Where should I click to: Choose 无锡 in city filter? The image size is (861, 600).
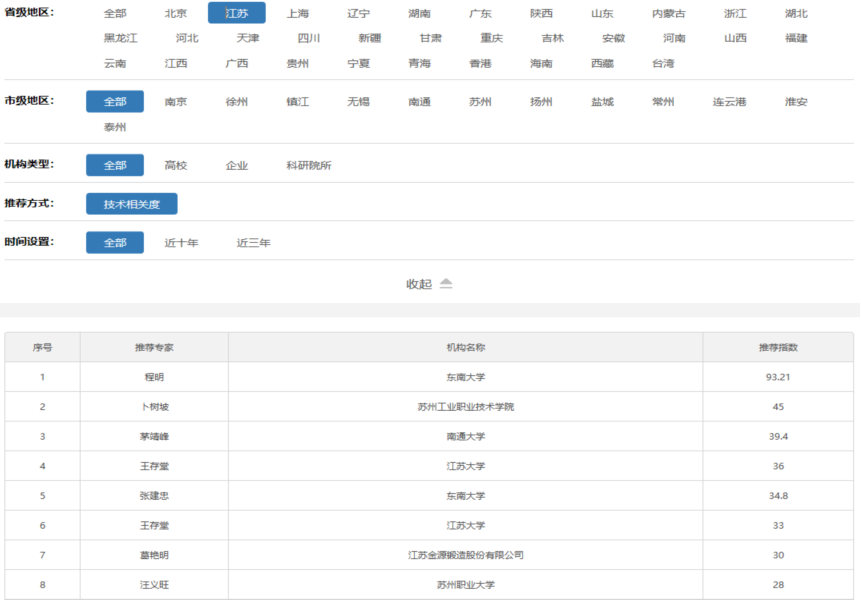(358, 102)
